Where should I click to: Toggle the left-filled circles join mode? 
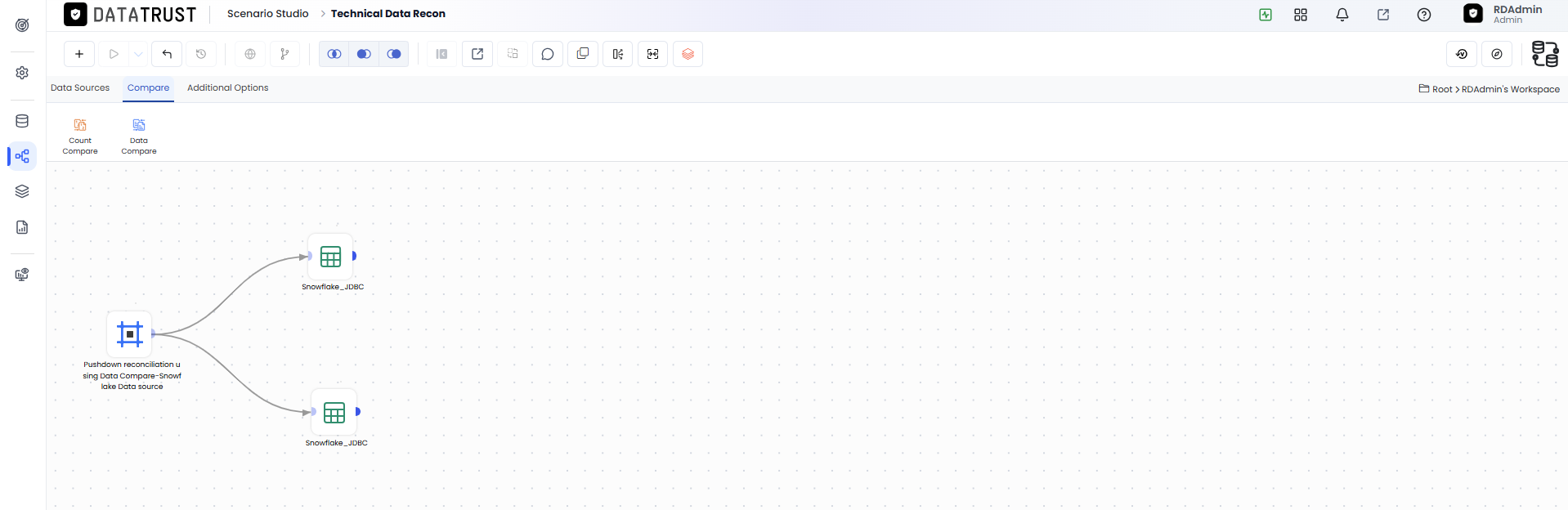pos(364,54)
